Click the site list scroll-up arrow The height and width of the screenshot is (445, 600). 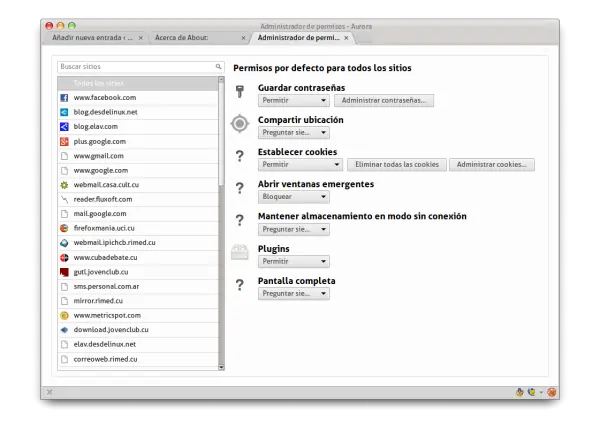coord(221,80)
